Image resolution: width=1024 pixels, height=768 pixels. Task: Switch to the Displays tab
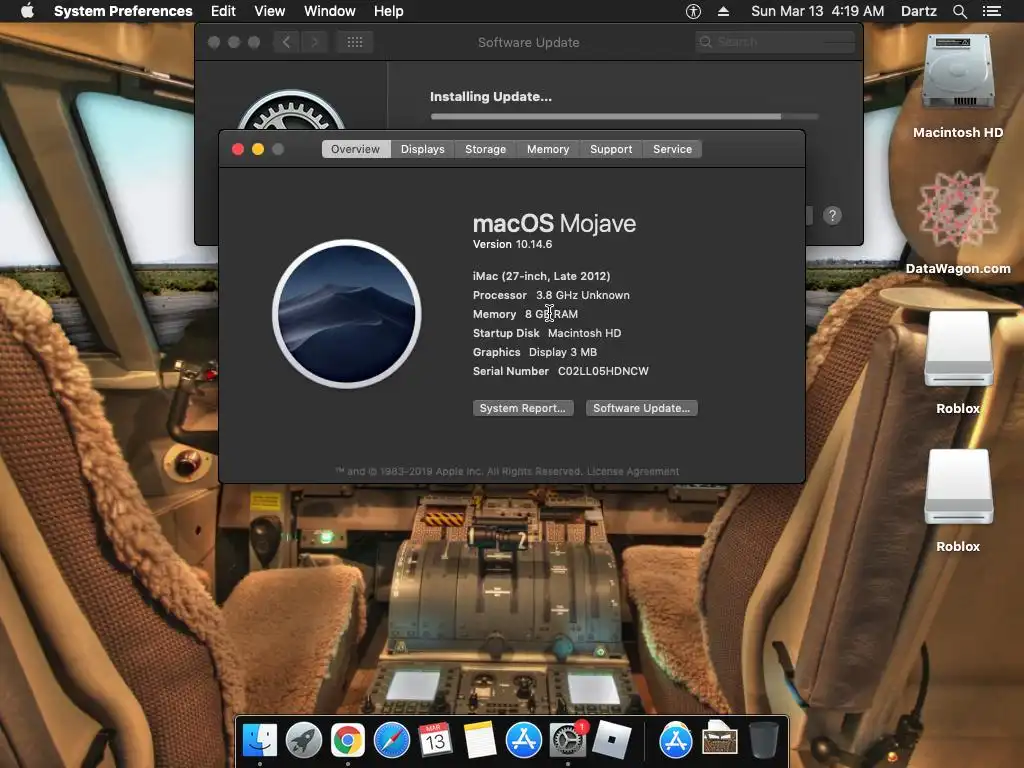coord(423,149)
